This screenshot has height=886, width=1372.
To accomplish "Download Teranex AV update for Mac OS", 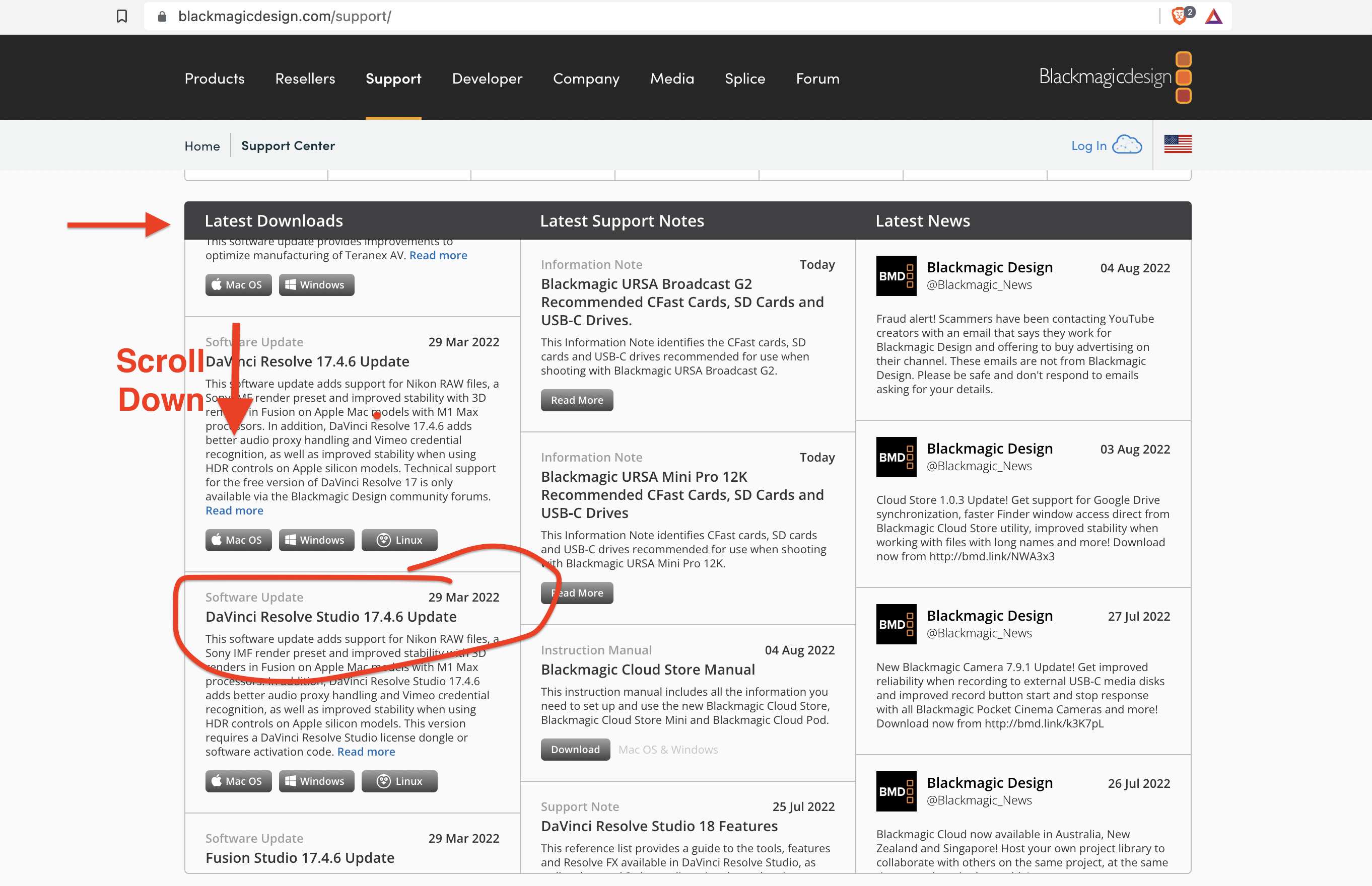I will click(238, 285).
